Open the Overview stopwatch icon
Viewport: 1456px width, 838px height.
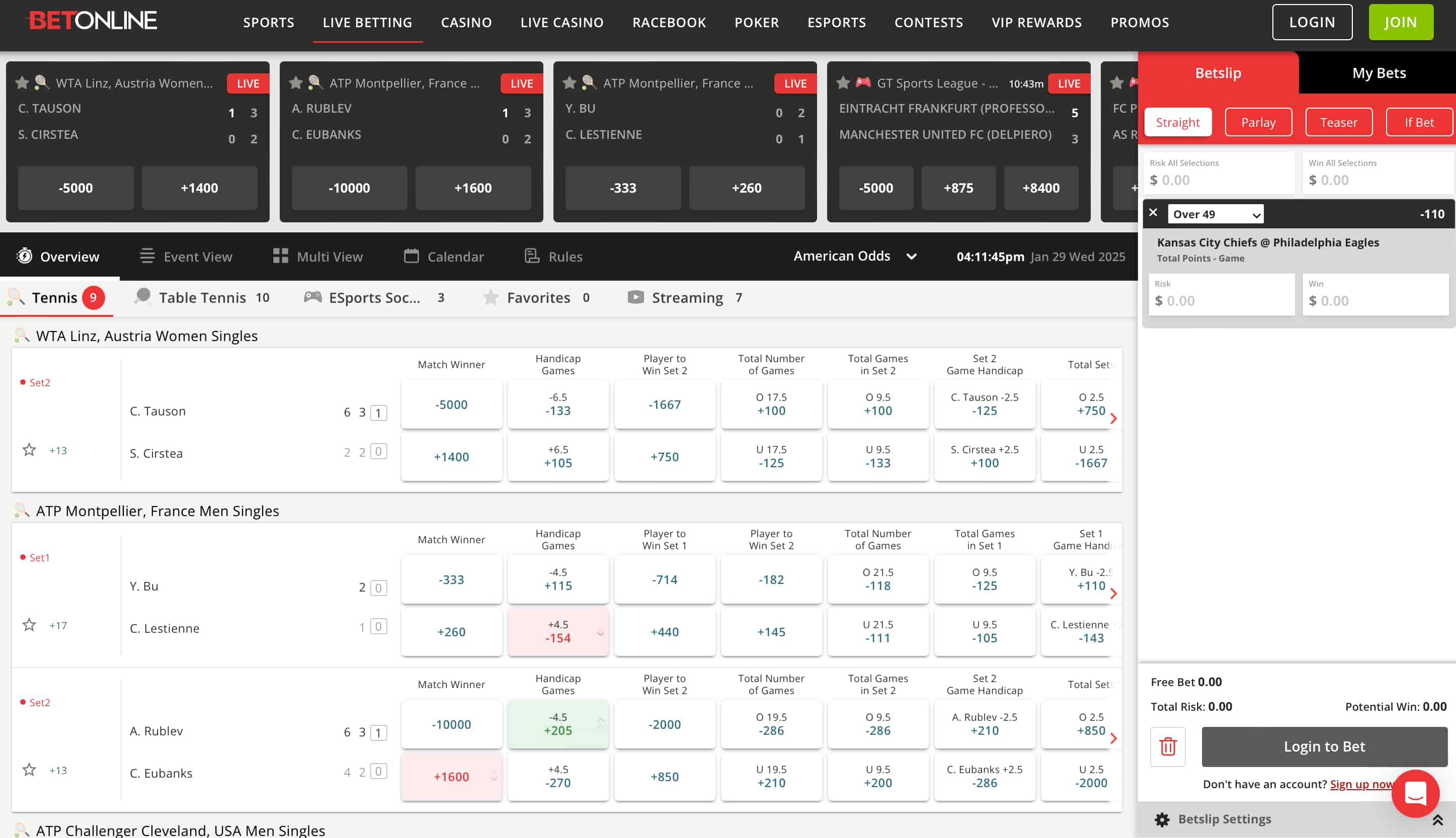click(24, 256)
